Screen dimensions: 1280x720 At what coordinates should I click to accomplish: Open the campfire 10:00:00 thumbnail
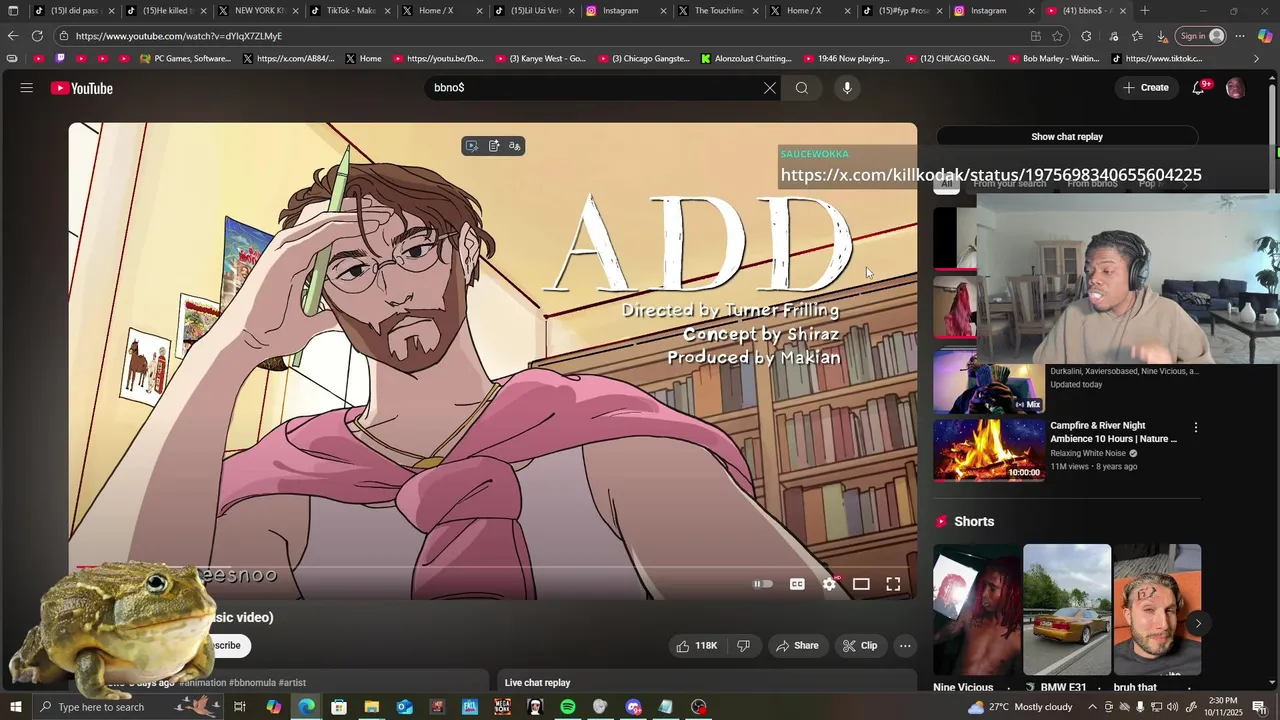coord(989,450)
